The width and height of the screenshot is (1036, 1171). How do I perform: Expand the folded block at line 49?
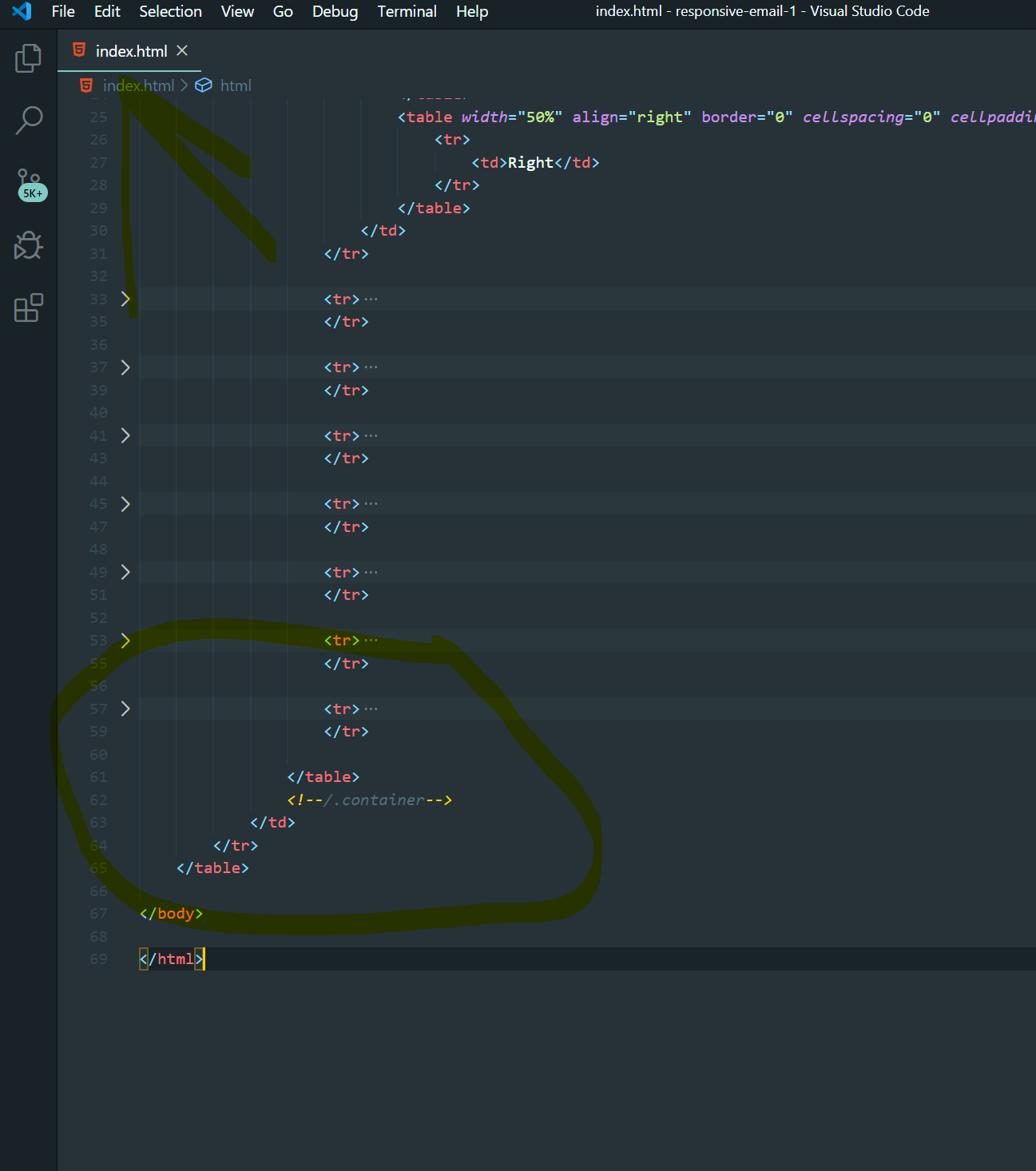(x=125, y=572)
